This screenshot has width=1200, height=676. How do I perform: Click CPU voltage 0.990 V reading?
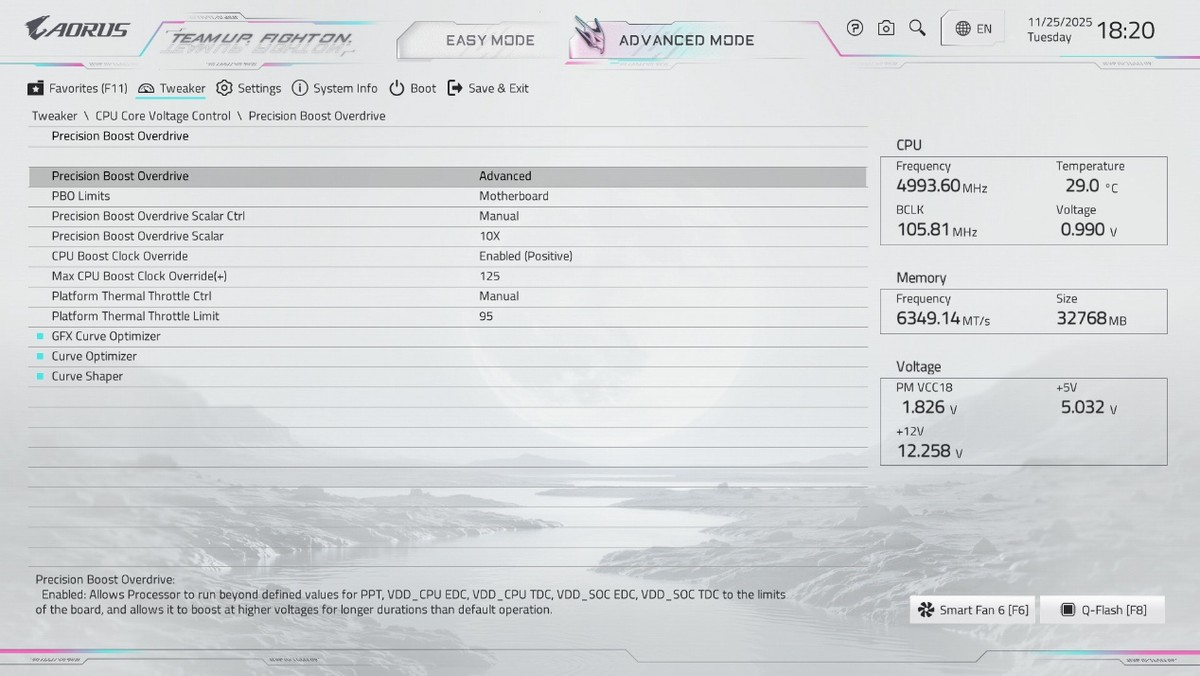1089,230
